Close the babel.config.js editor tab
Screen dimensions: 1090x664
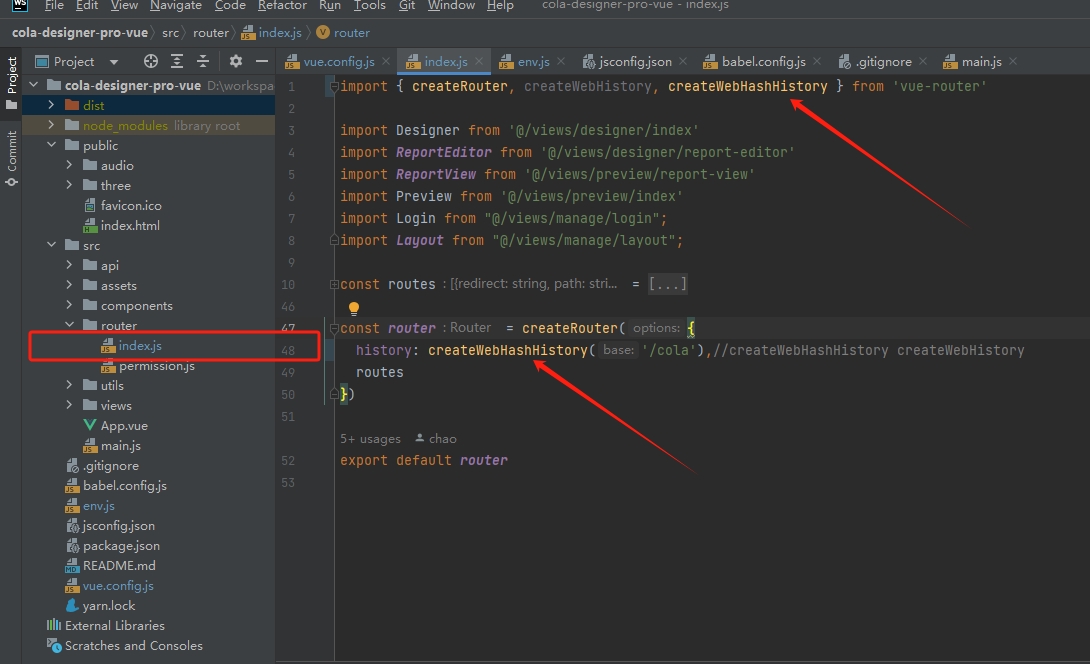coord(816,62)
